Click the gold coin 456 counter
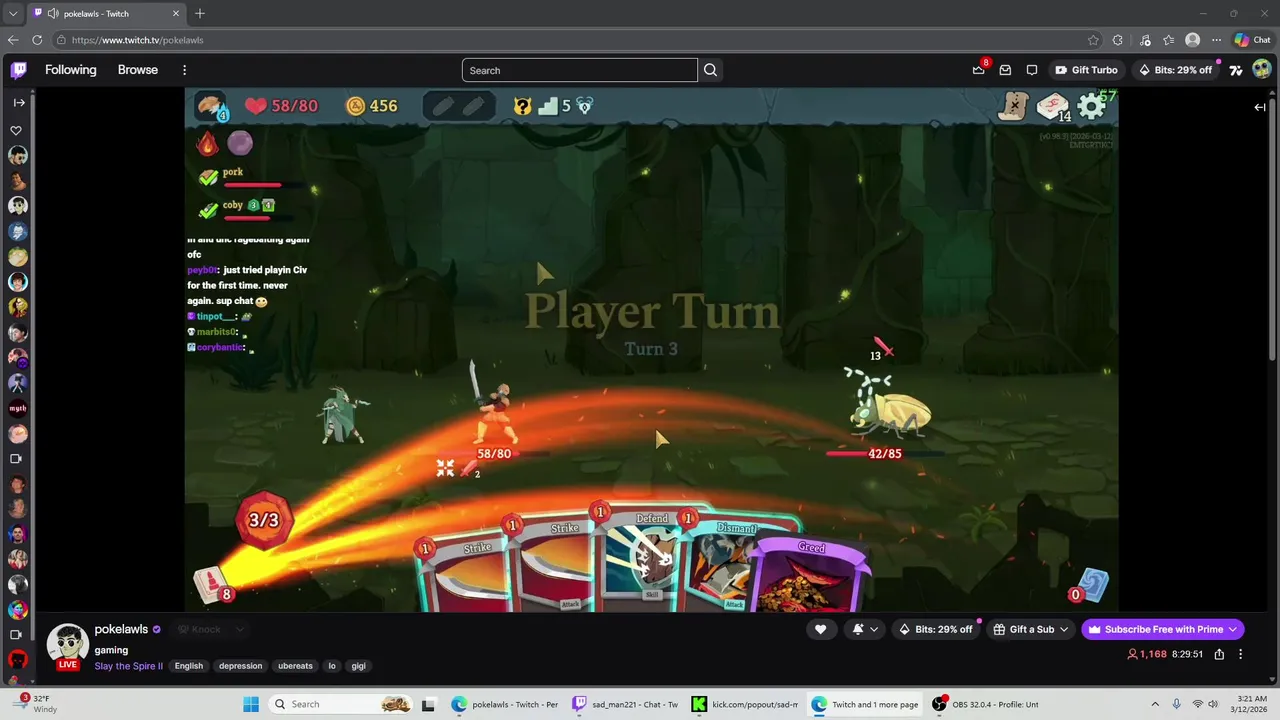 pos(372,106)
